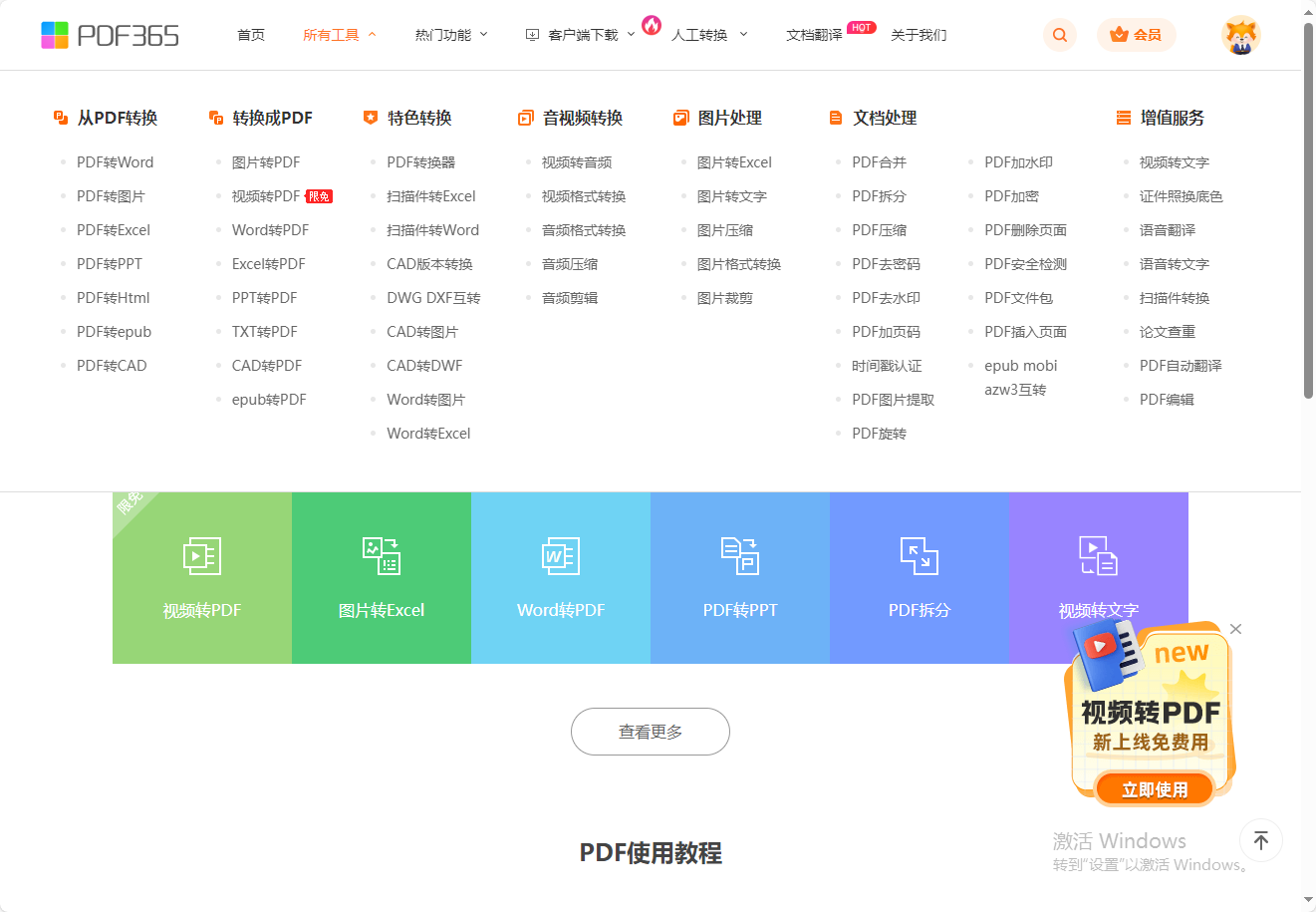Click the 特色转换 shield icon

371,118
